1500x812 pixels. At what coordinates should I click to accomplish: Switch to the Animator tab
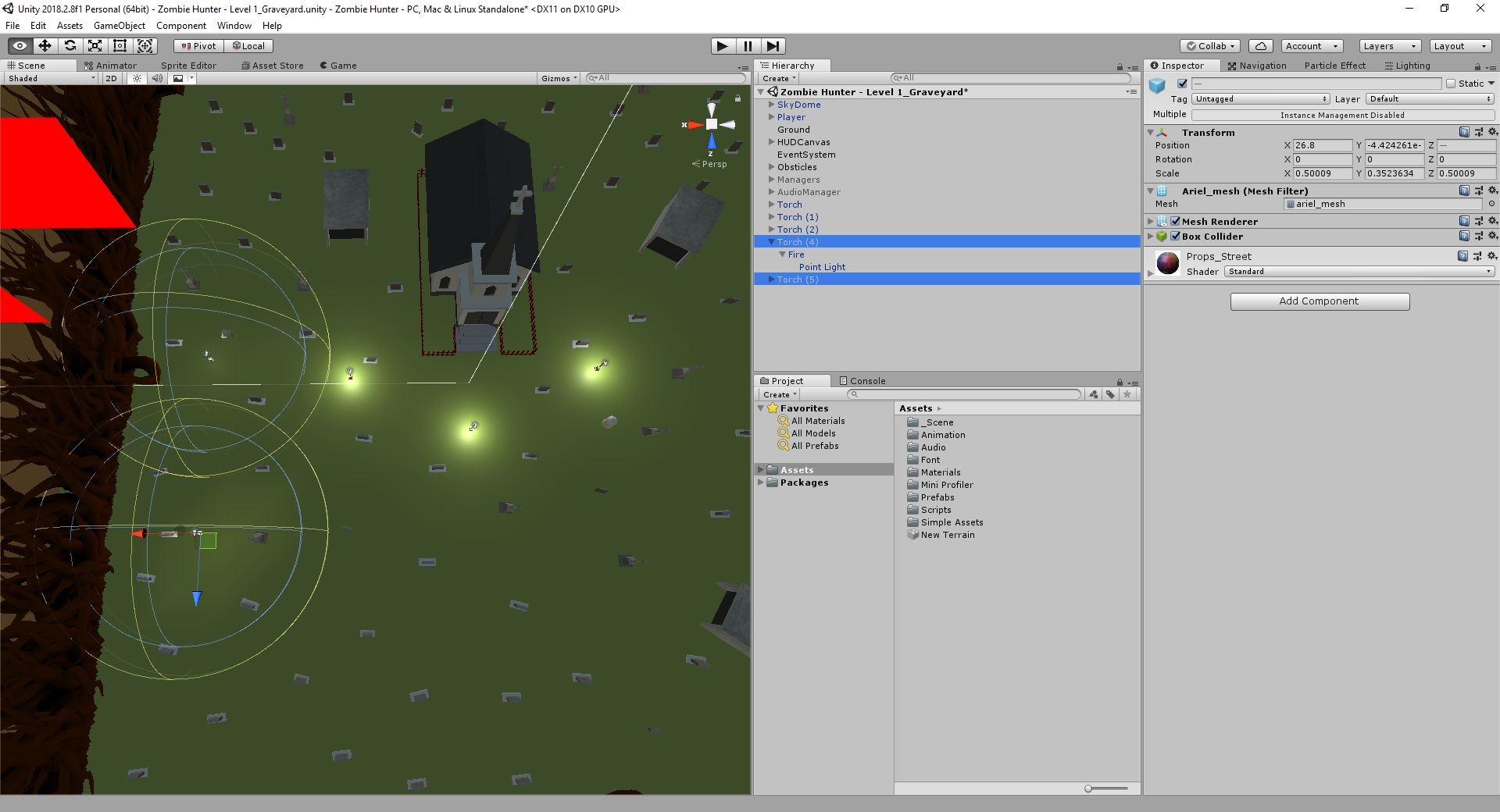[110, 66]
